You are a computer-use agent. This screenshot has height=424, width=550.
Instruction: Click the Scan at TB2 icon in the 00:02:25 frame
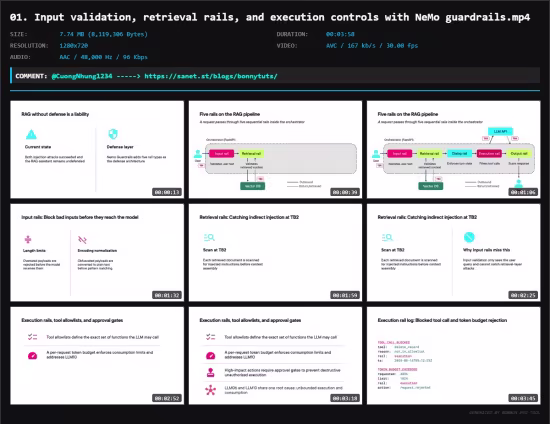(387, 237)
